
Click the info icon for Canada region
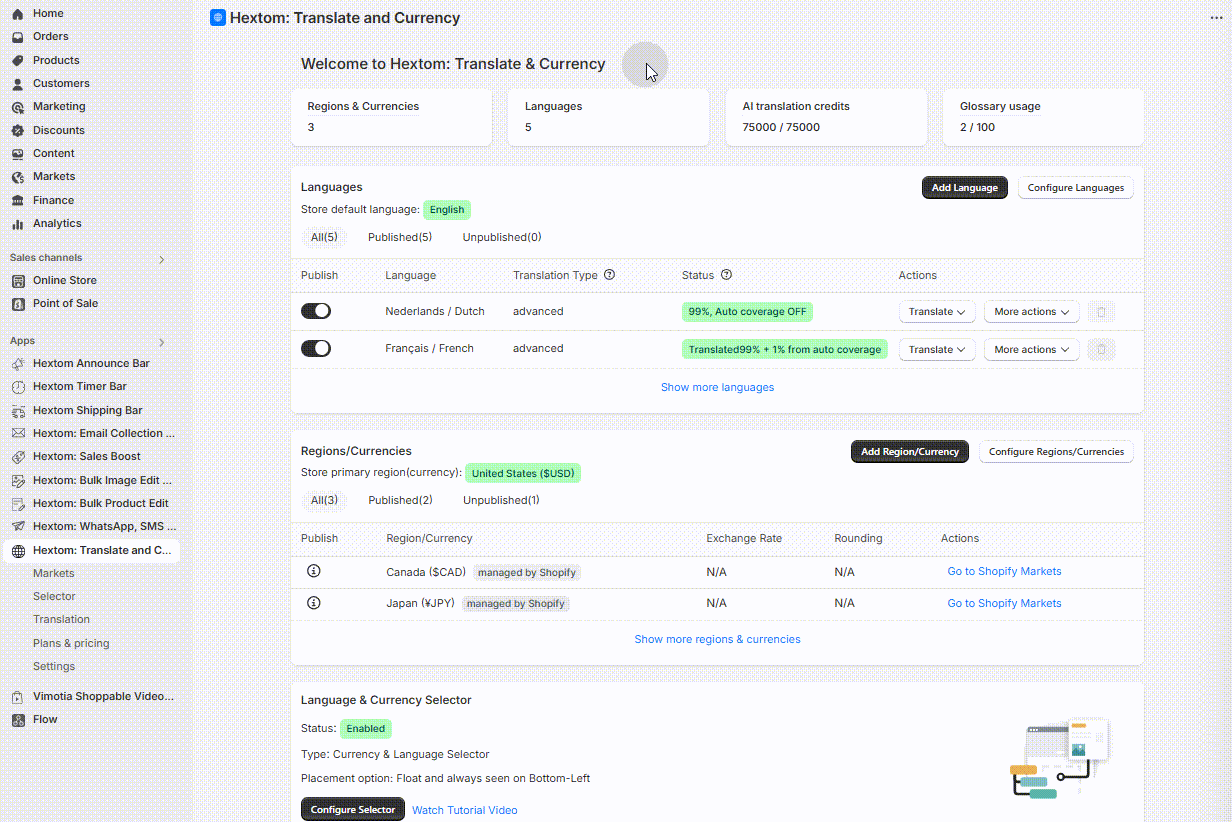point(314,571)
